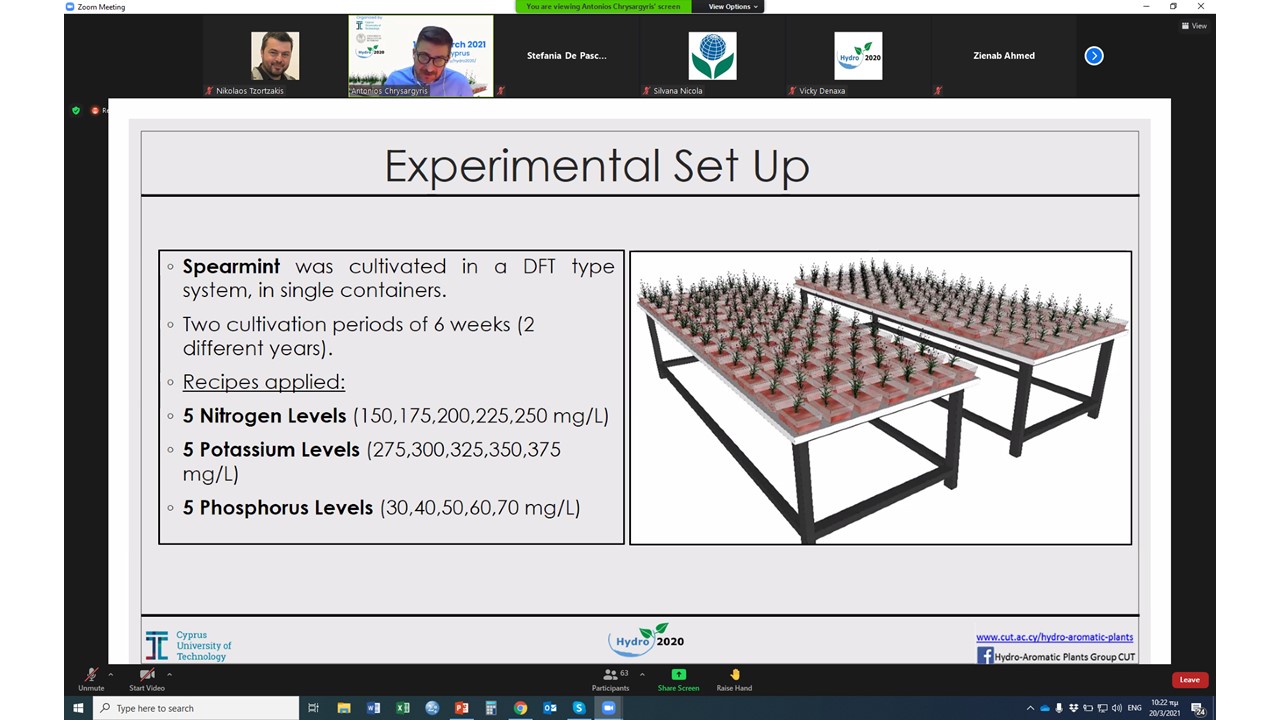
Task: Show next participants with blue arrow
Action: click(1094, 56)
